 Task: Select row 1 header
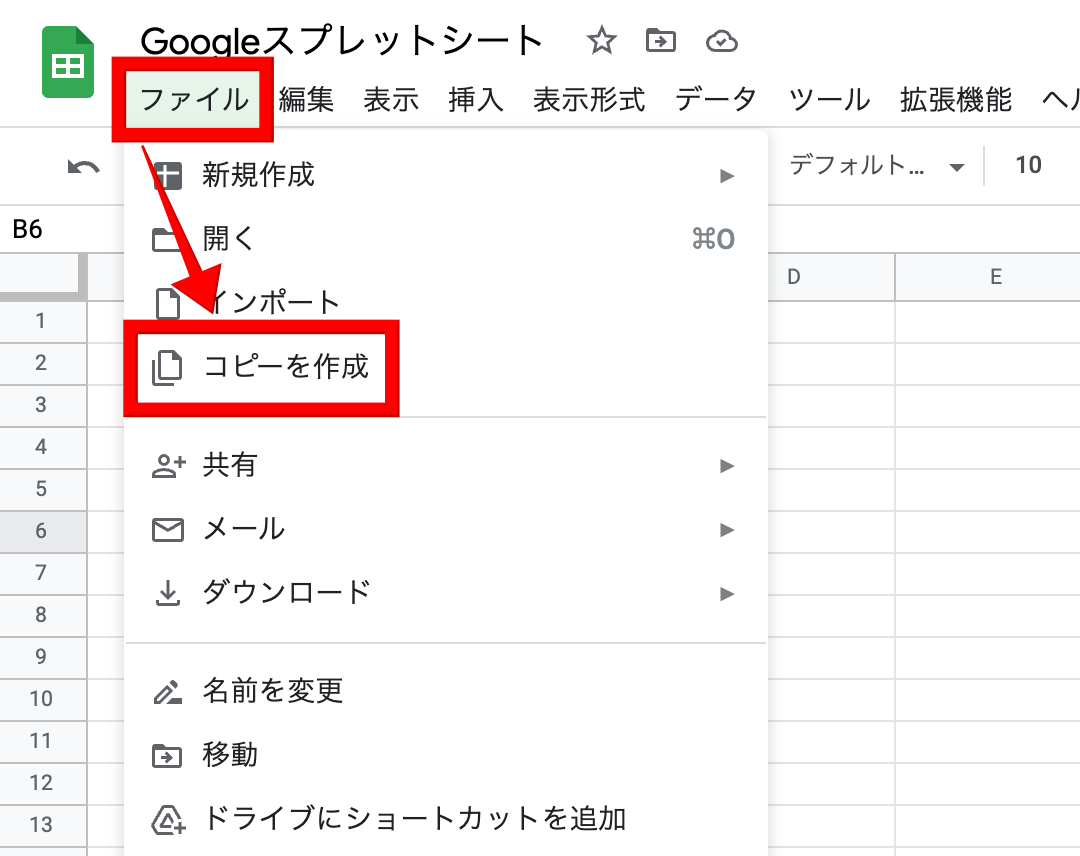(43, 321)
